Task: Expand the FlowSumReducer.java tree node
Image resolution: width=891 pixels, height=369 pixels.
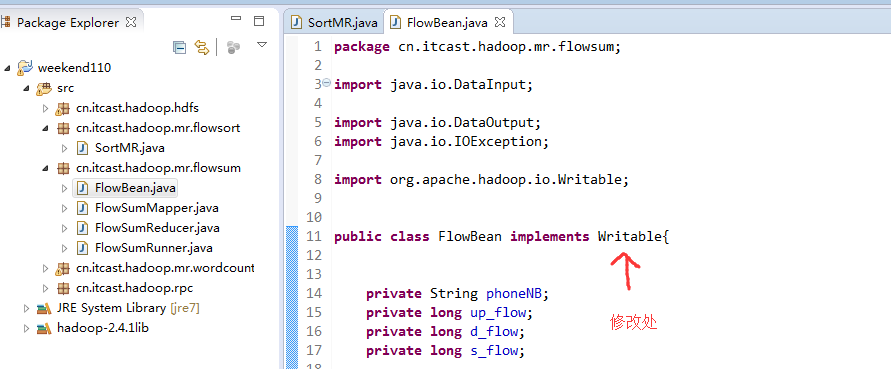Action: [64, 228]
